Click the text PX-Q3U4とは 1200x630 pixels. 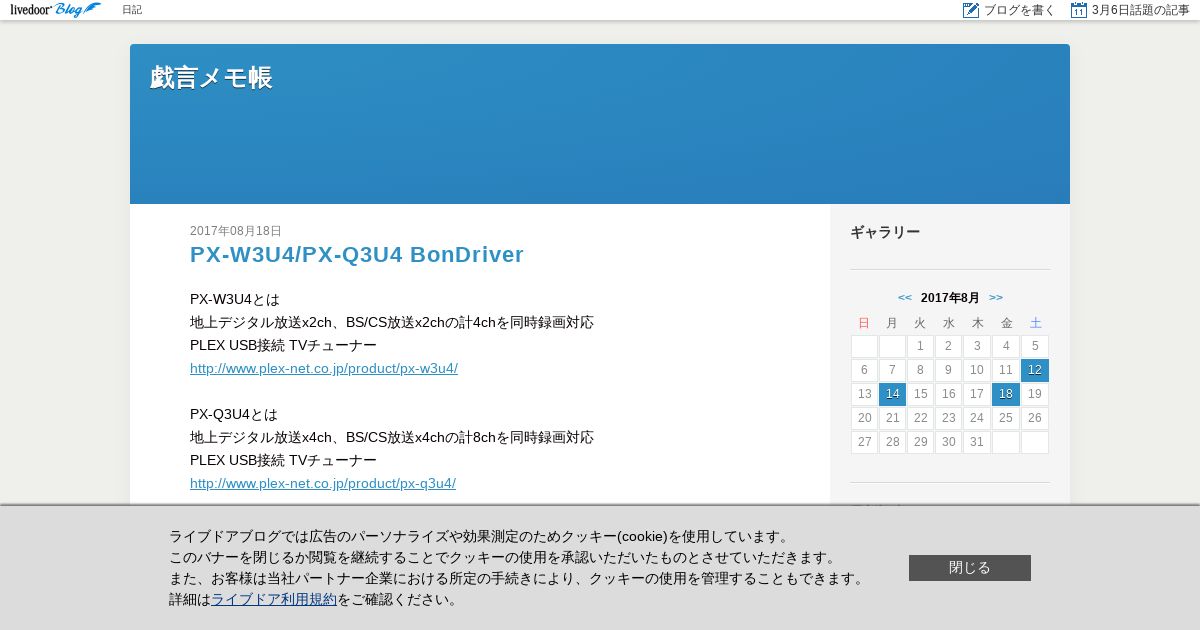coord(234,414)
